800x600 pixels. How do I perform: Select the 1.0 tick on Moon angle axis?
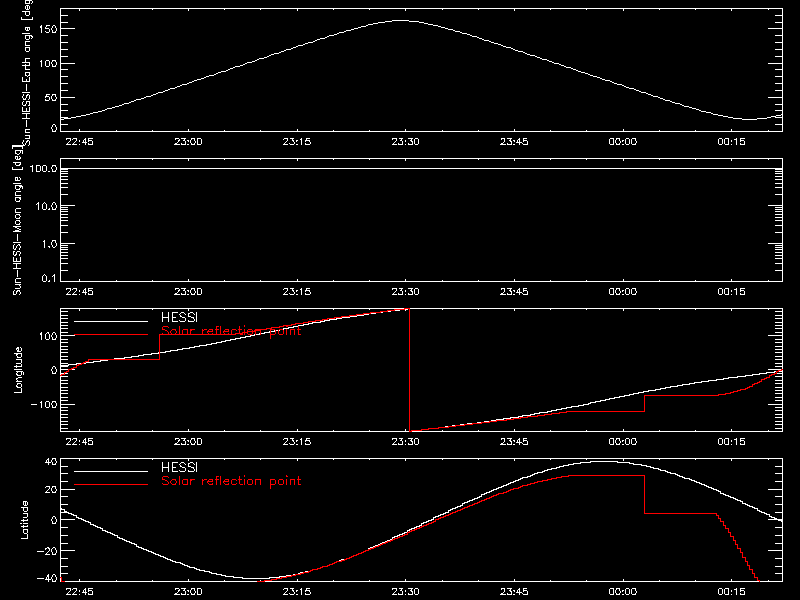(49, 244)
